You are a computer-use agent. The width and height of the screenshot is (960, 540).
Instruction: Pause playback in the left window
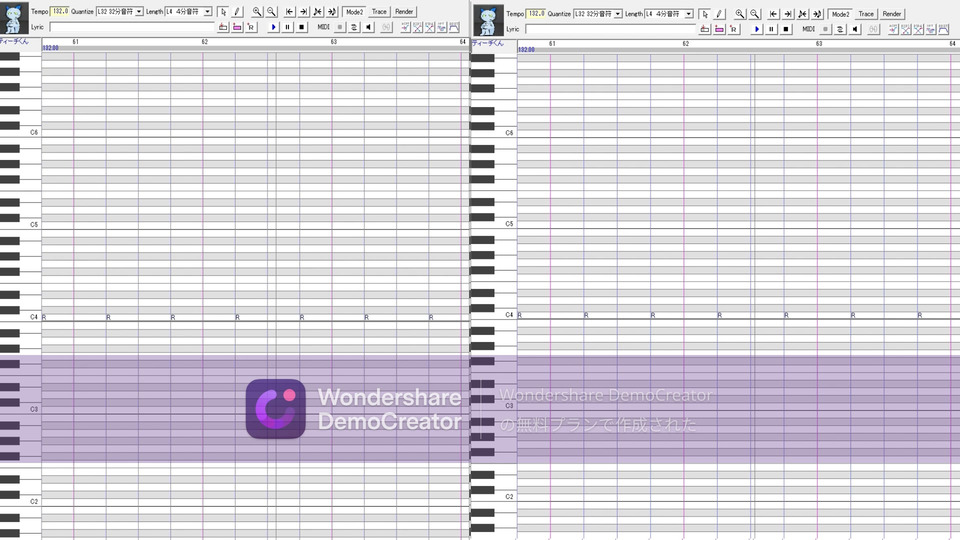[x=287, y=27]
